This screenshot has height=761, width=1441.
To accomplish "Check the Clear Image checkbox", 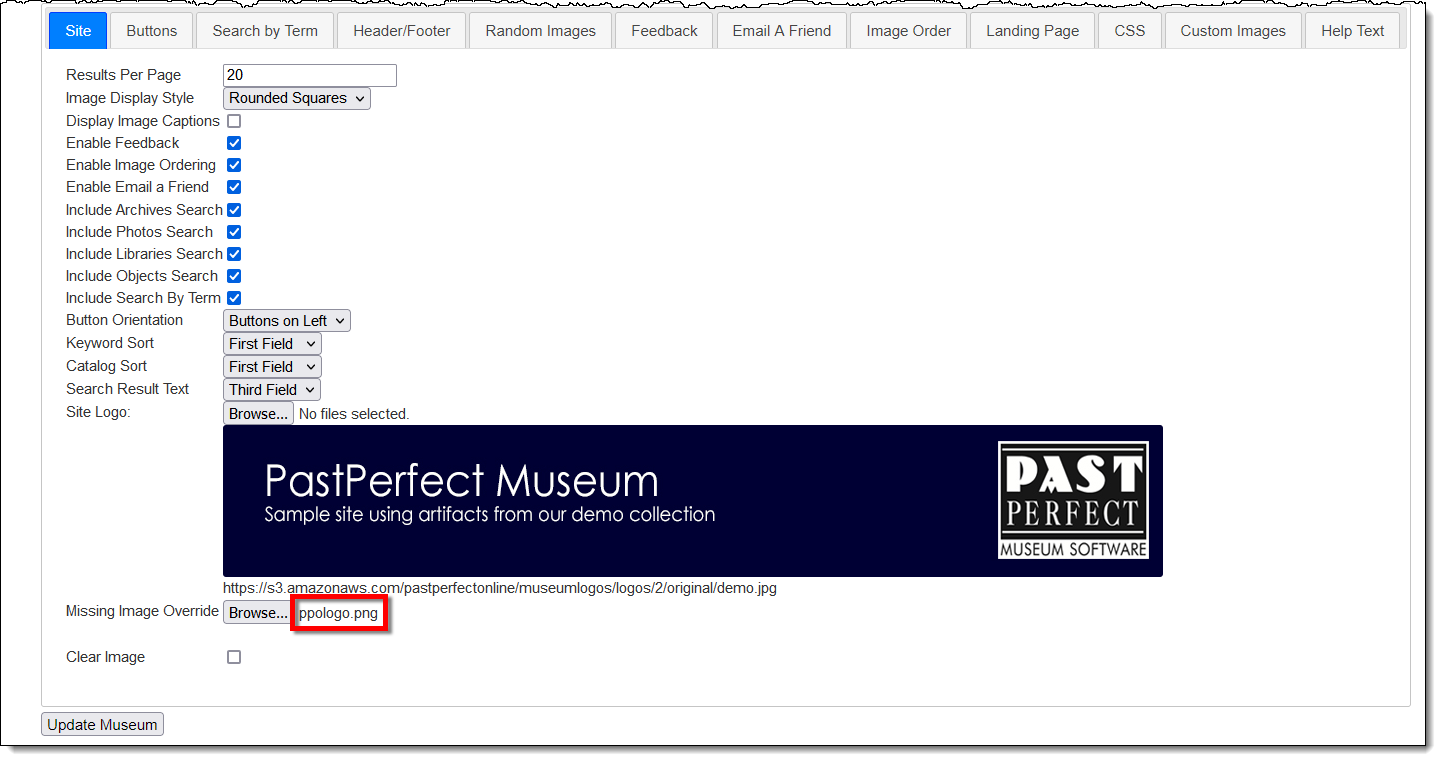I will click(x=234, y=657).
